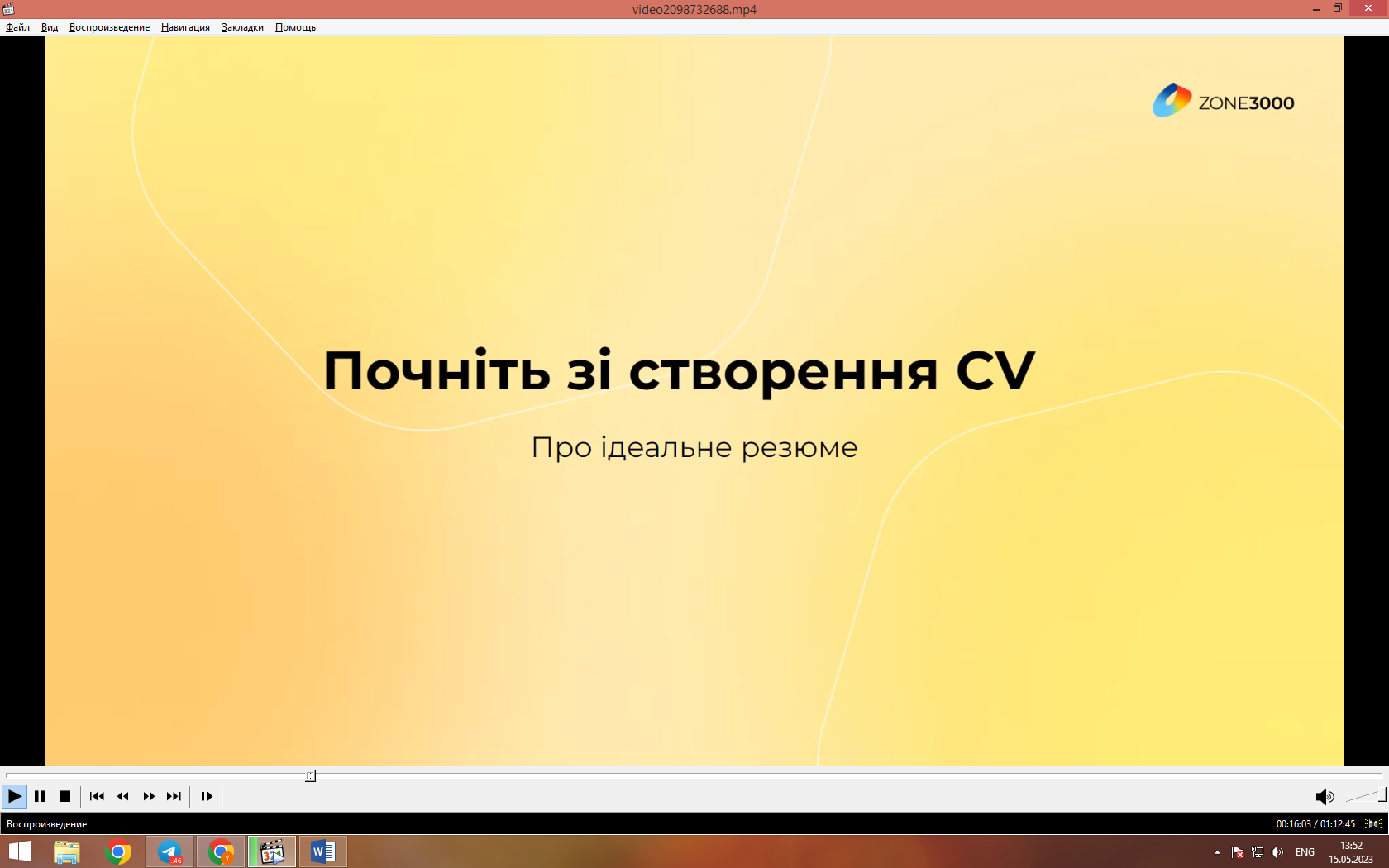Viewport: 1389px width, 868px height.
Task: Open Microsoft Word from taskbar
Action: (x=323, y=851)
